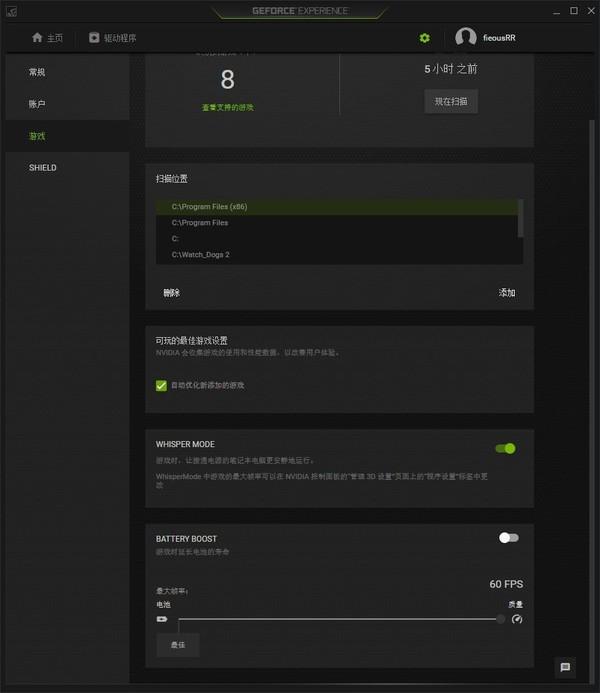Click the home icon in top navigation
This screenshot has height=693, width=600.
tap(37, 38)
